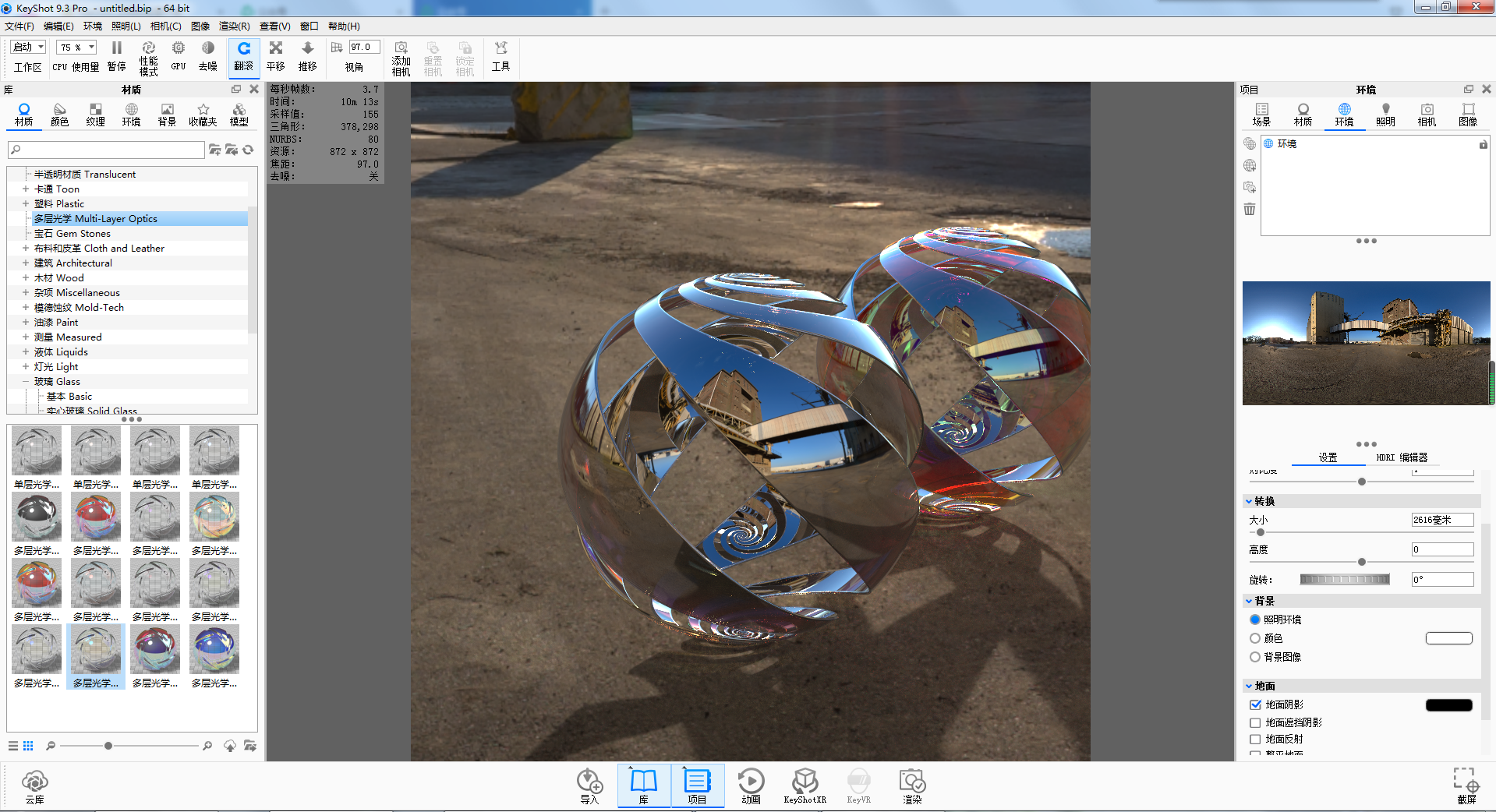Viewport: 1496px width, 812px height.
Task: Switch to the HDRI 编辑器 tab
Action: point(1402,457)
